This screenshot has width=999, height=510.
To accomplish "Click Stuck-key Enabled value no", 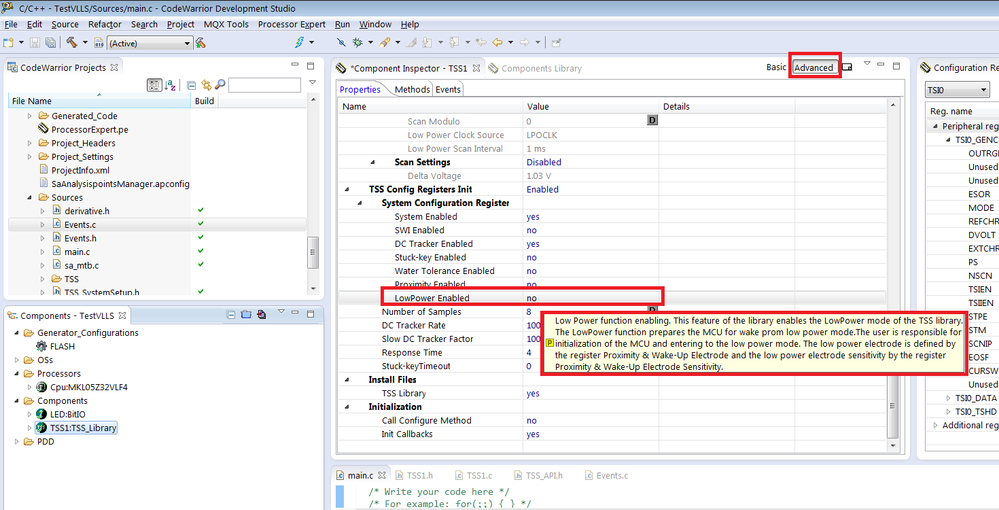I will pos(531,258).
